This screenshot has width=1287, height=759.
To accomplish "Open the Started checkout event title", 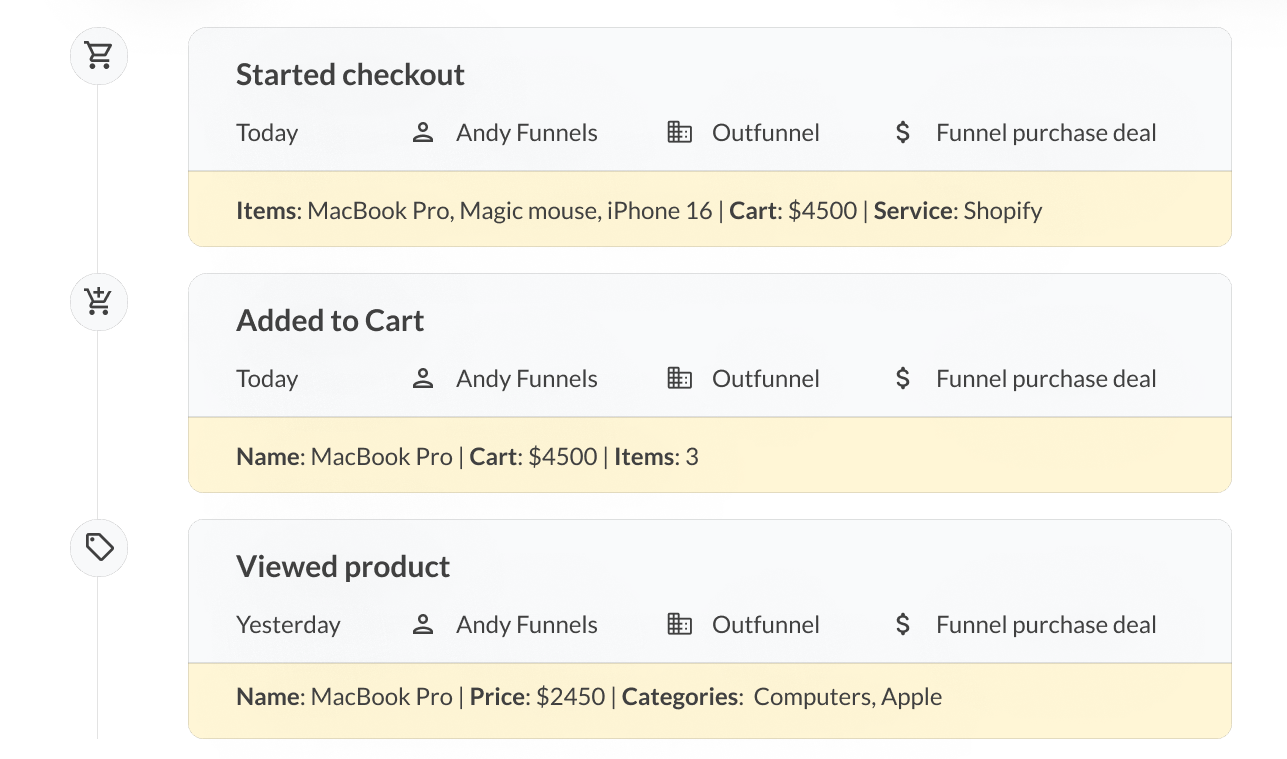I will (350, 75).
